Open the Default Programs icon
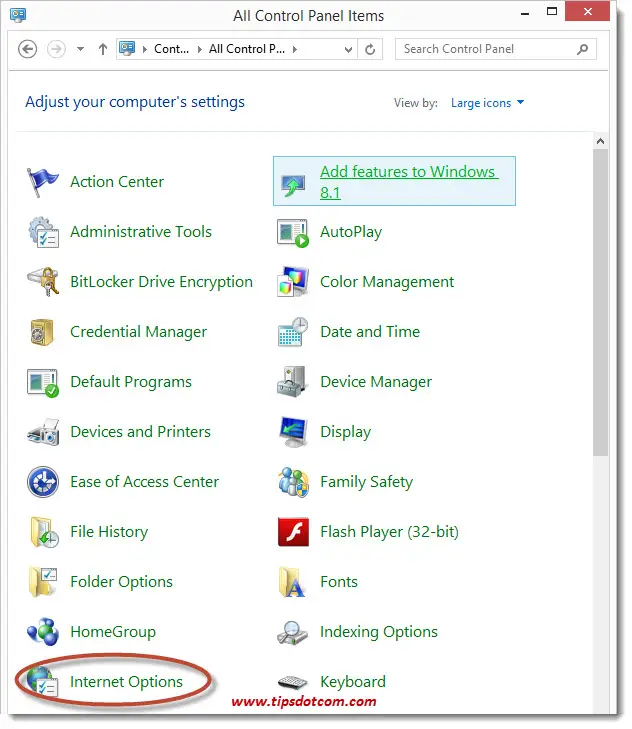This screenshot has width=632, height=729. [x=43, y=383]
